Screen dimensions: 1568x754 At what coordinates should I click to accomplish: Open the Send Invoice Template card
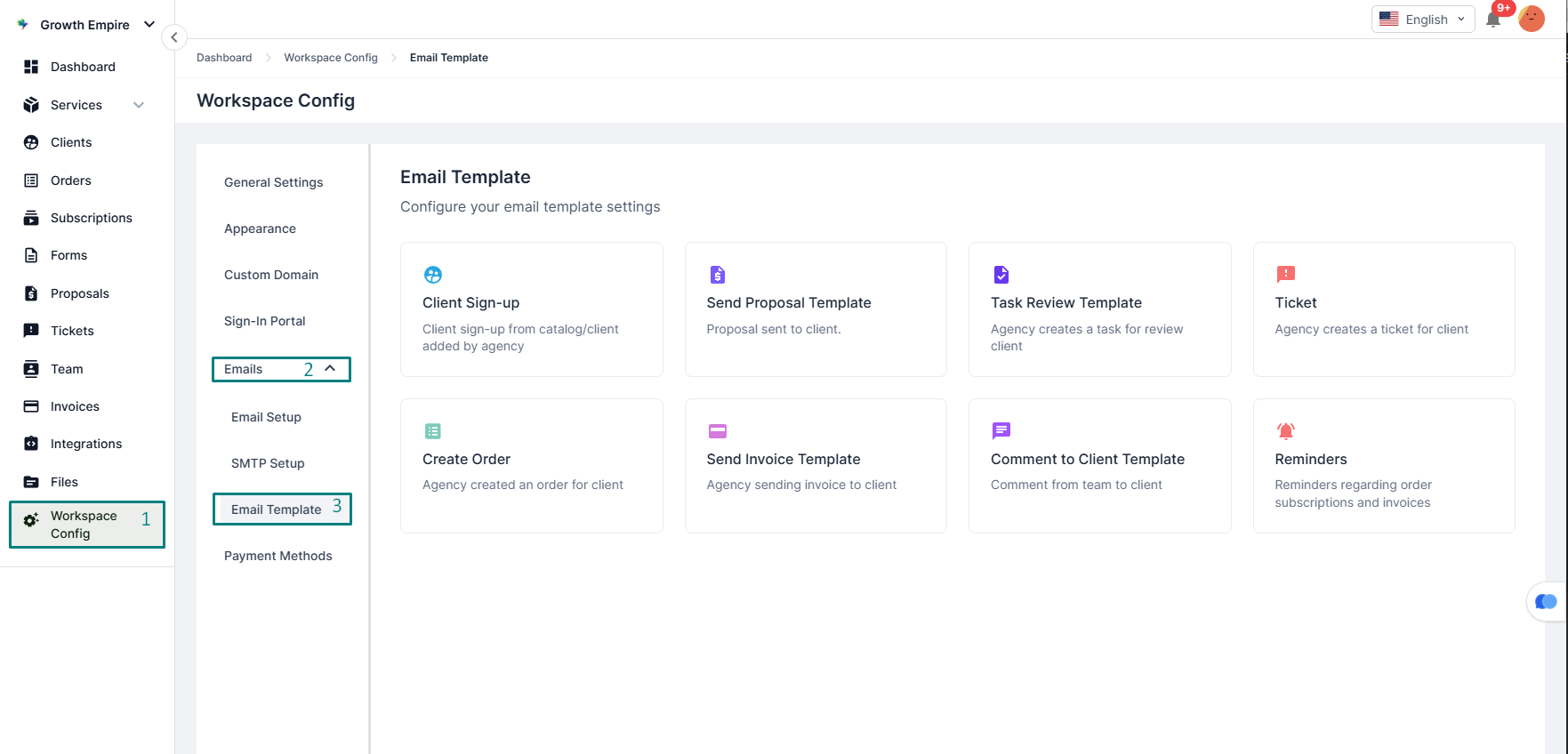(815, 465)
